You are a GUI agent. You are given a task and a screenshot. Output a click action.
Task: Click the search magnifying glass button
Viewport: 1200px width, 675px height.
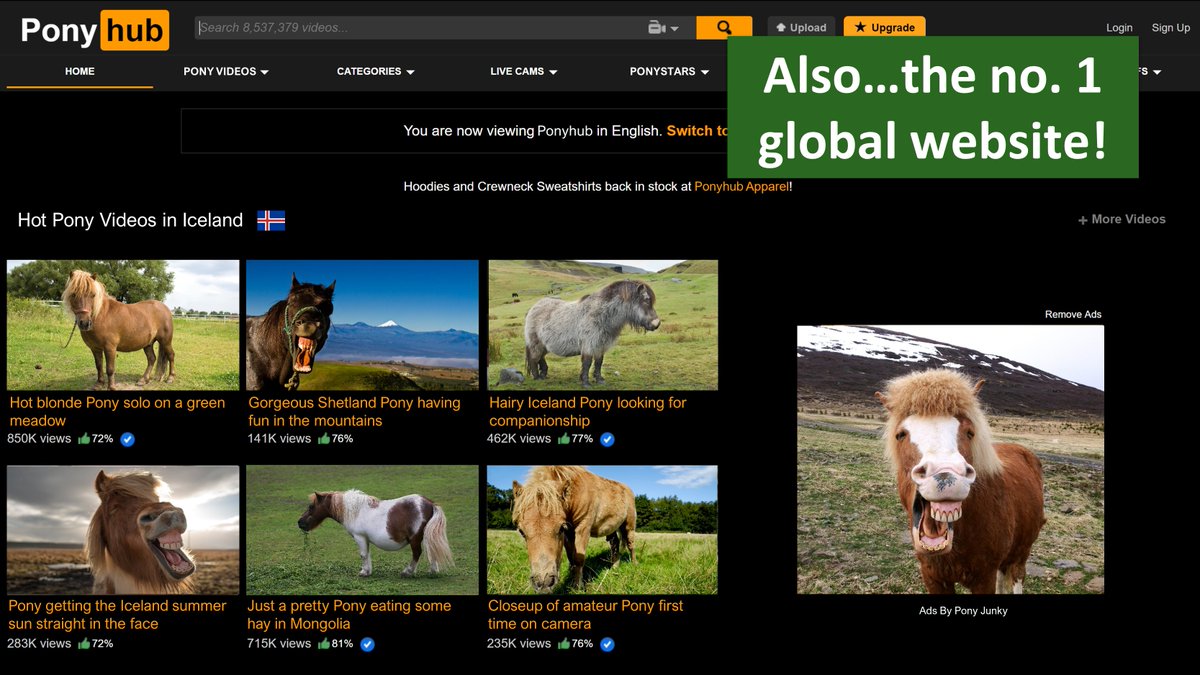723,27
